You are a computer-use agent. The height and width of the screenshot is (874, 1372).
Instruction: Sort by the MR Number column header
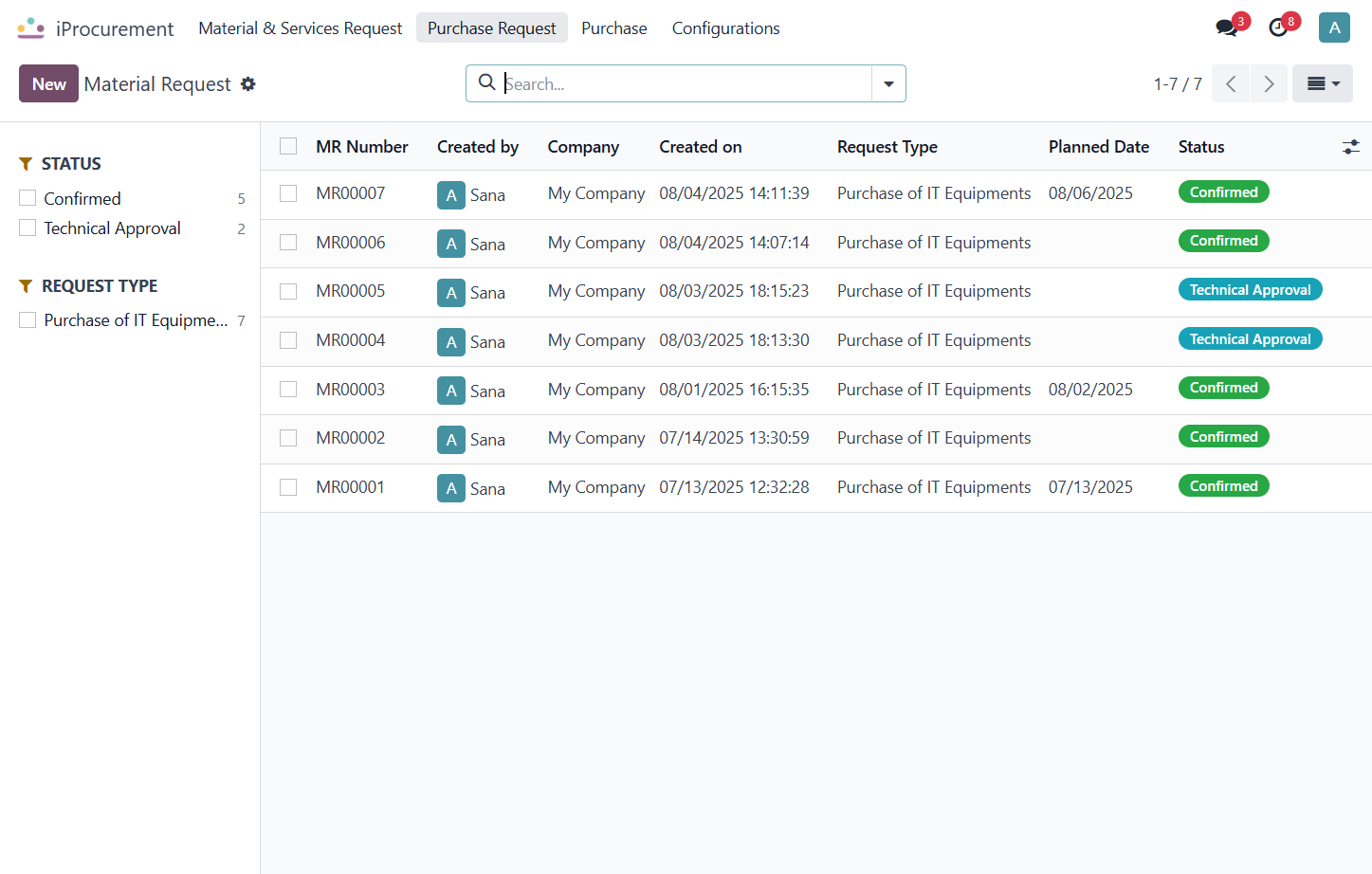click(x=362, y=147)
